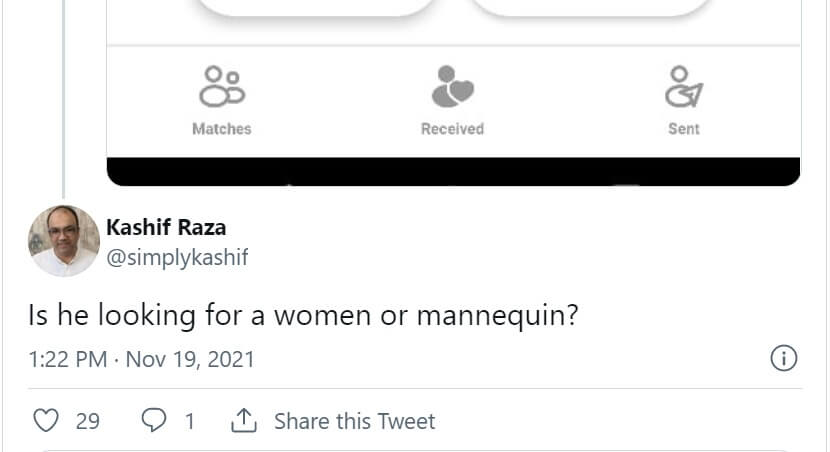Click the black bar of the embedded screenshot

pos(453,171)
